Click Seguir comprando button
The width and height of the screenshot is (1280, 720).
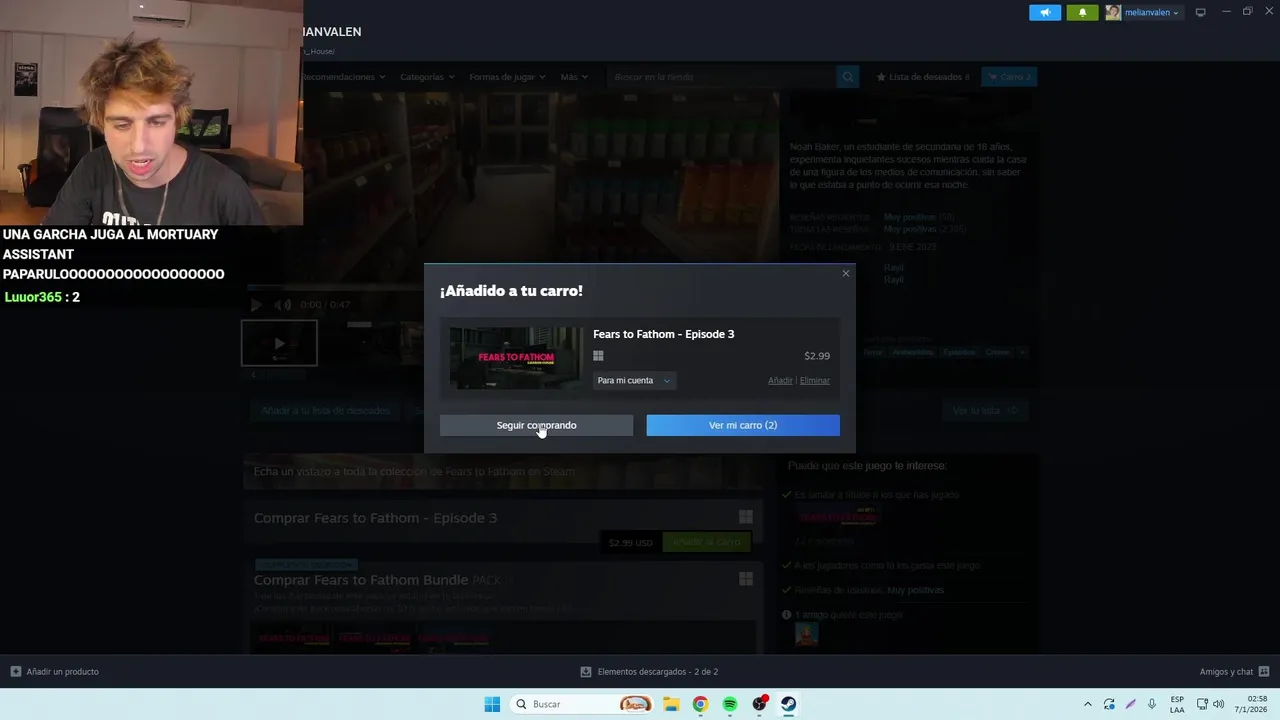(536, 425)
